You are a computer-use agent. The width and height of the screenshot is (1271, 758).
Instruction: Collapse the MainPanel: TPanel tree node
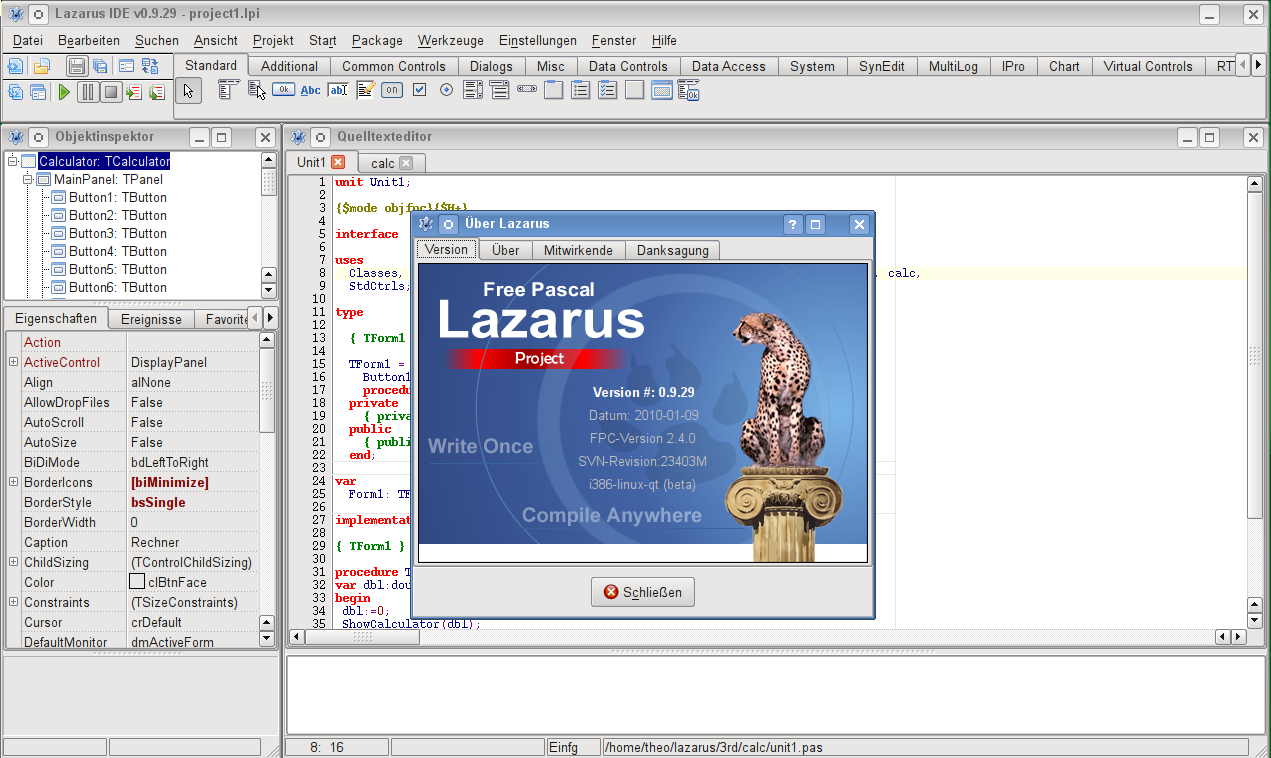pyautogui.click(x=28, y=179)
